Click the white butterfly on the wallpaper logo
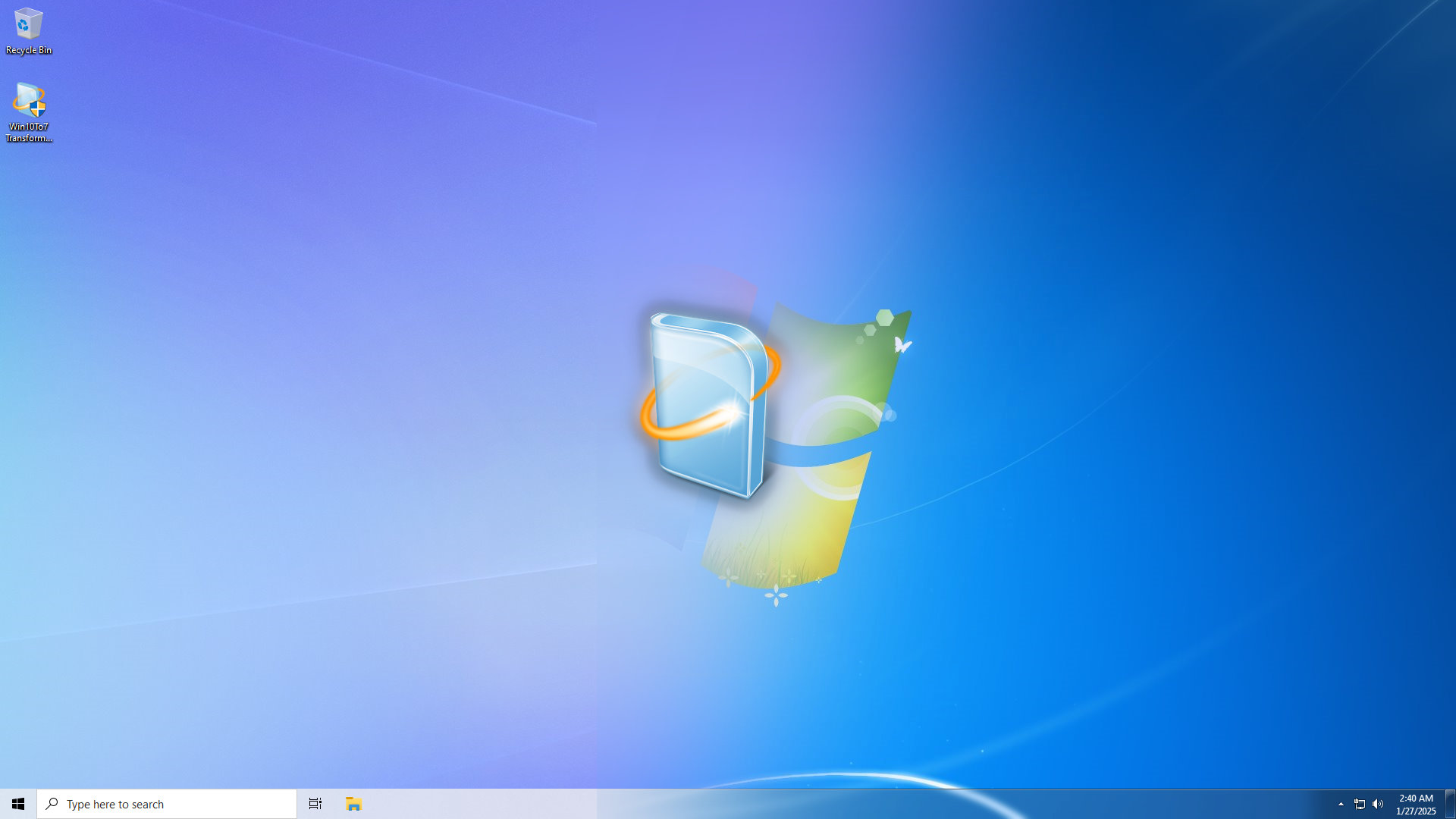 tap(902, 345)
